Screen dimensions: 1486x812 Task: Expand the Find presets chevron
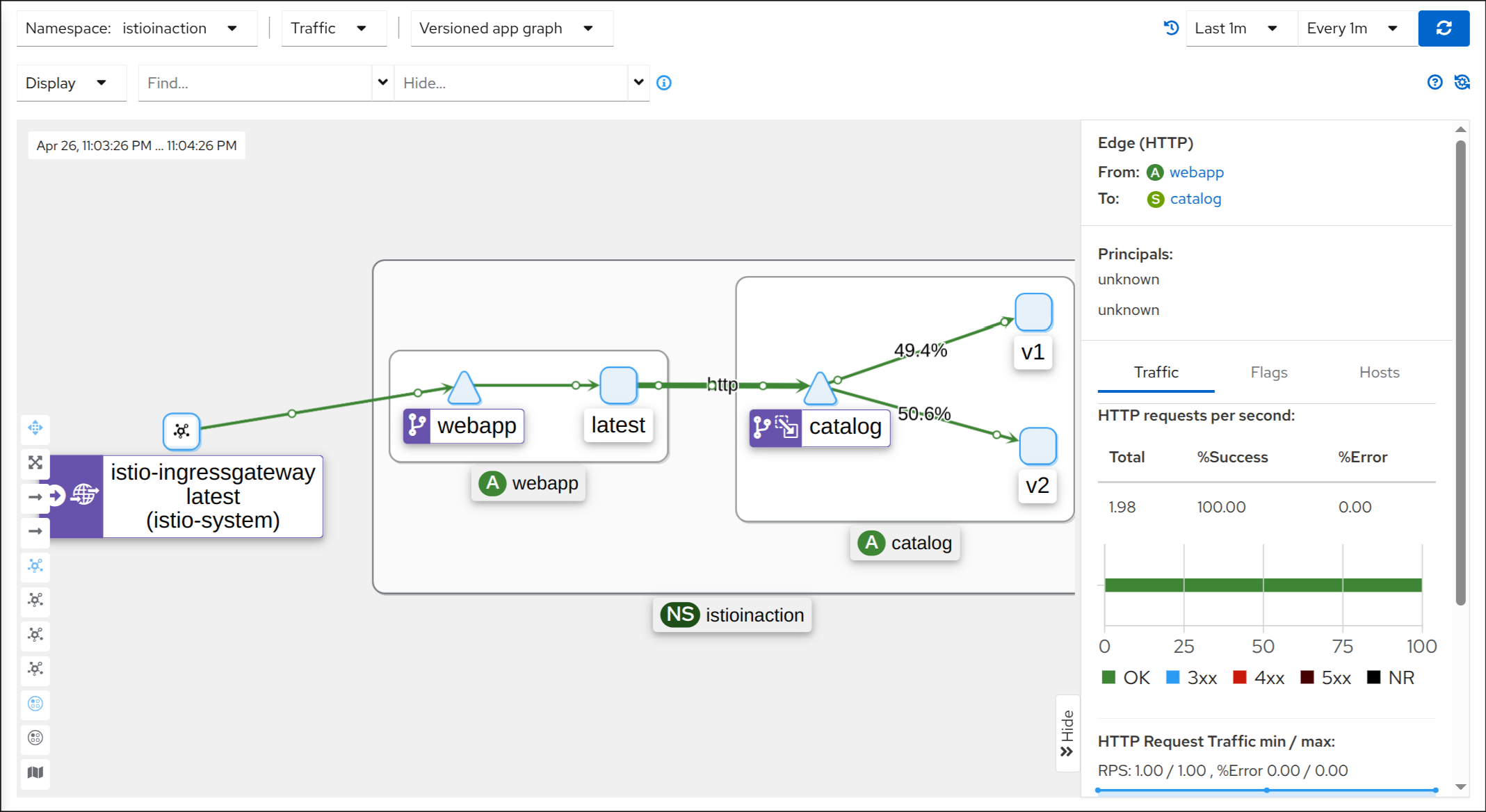[x=382, y=83]
